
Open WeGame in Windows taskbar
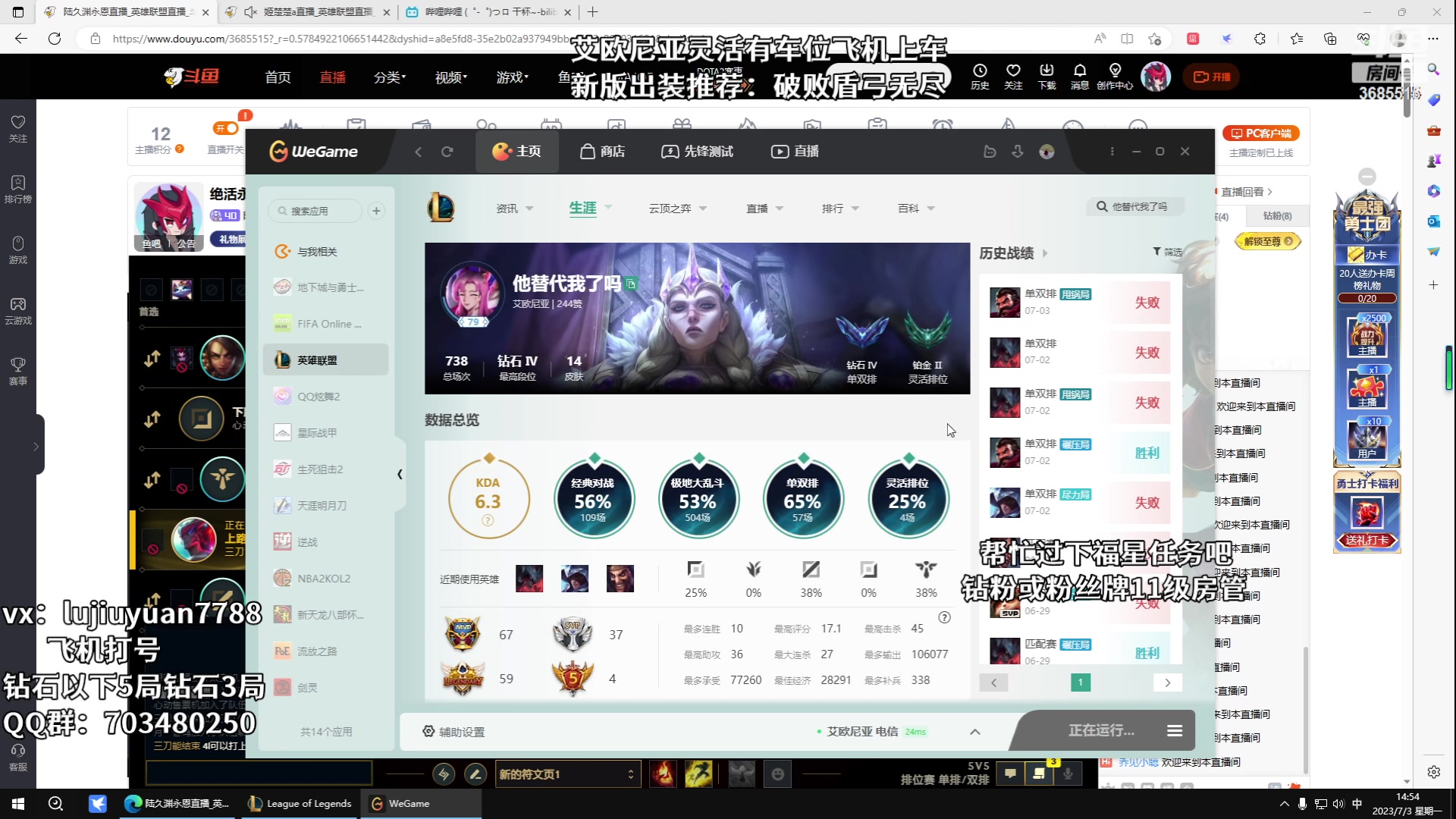tap(421, 804)
